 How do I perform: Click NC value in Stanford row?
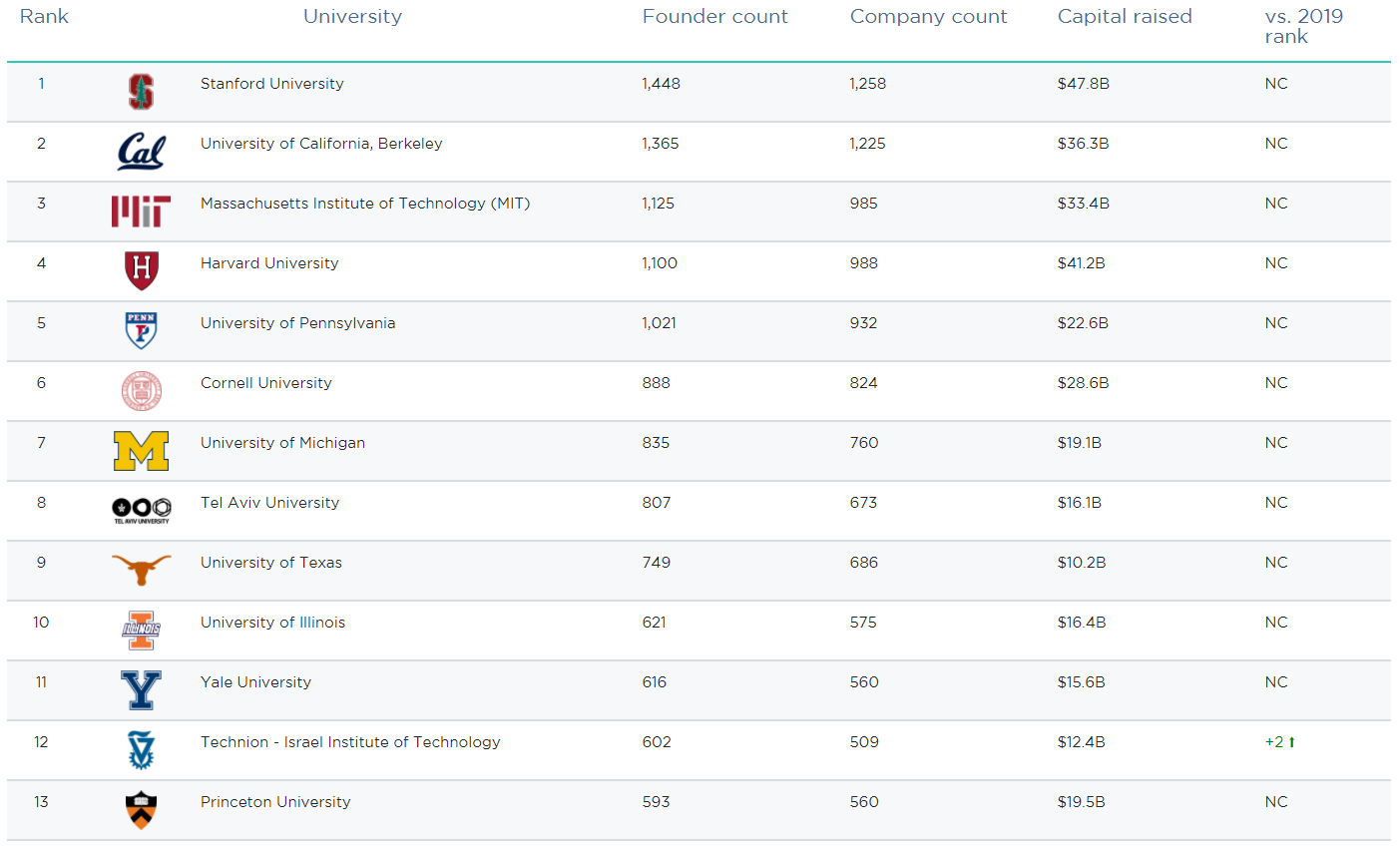click(x=1276, y=84)
